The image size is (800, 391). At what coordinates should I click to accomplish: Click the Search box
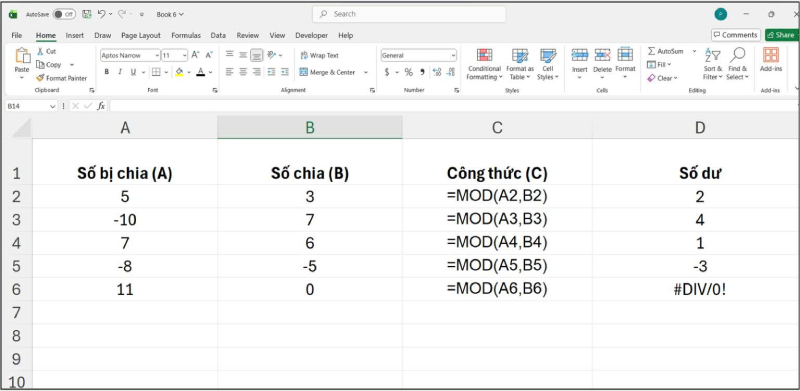click(409, 14)
